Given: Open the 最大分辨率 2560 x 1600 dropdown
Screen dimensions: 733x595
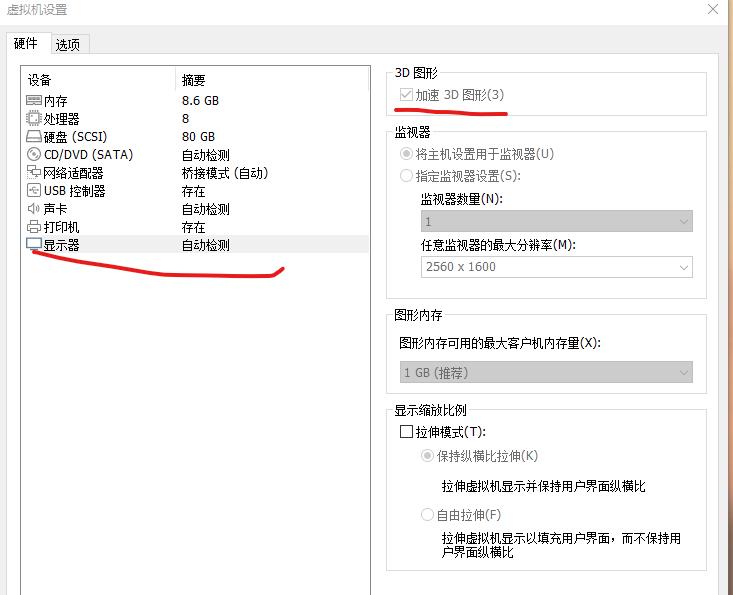Looking at the screenshot, I should tap(556, 267).
